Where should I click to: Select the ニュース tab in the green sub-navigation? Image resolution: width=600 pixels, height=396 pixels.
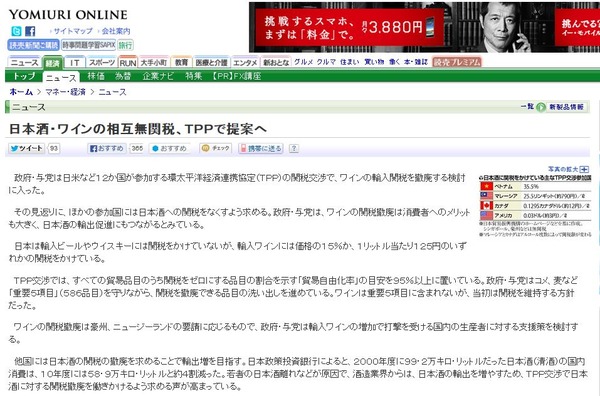pos(61,77)
